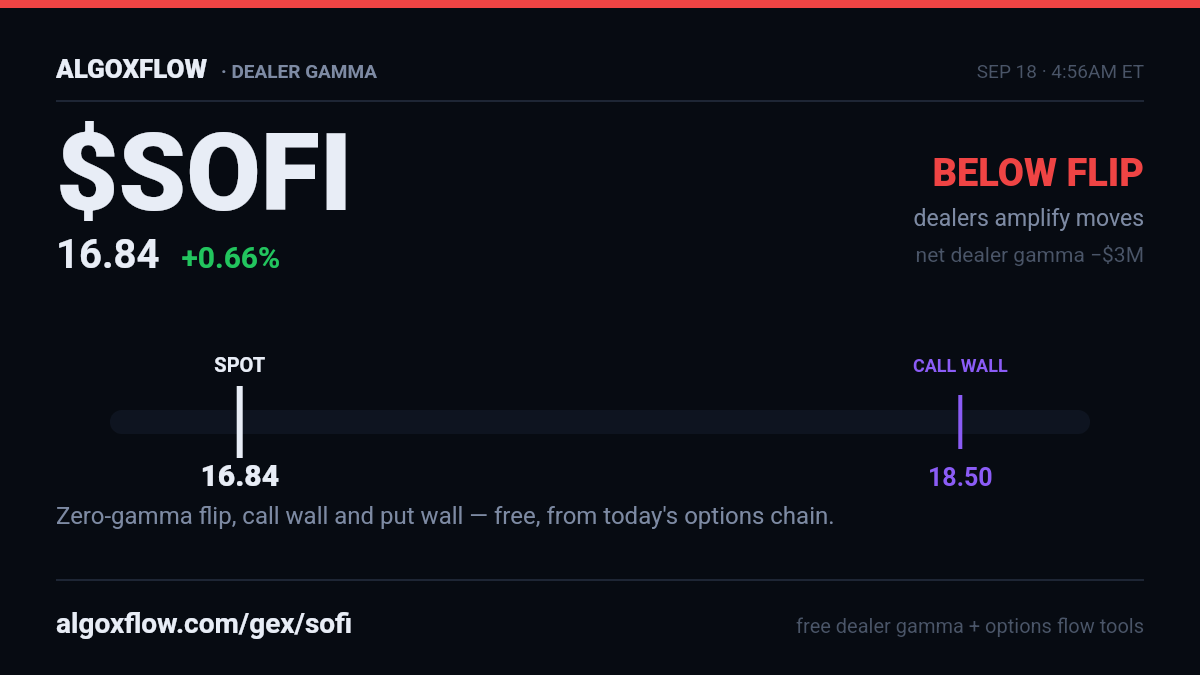Click the purple call wall marker line
Screen dimensions: 1200x675
[960, 422]
